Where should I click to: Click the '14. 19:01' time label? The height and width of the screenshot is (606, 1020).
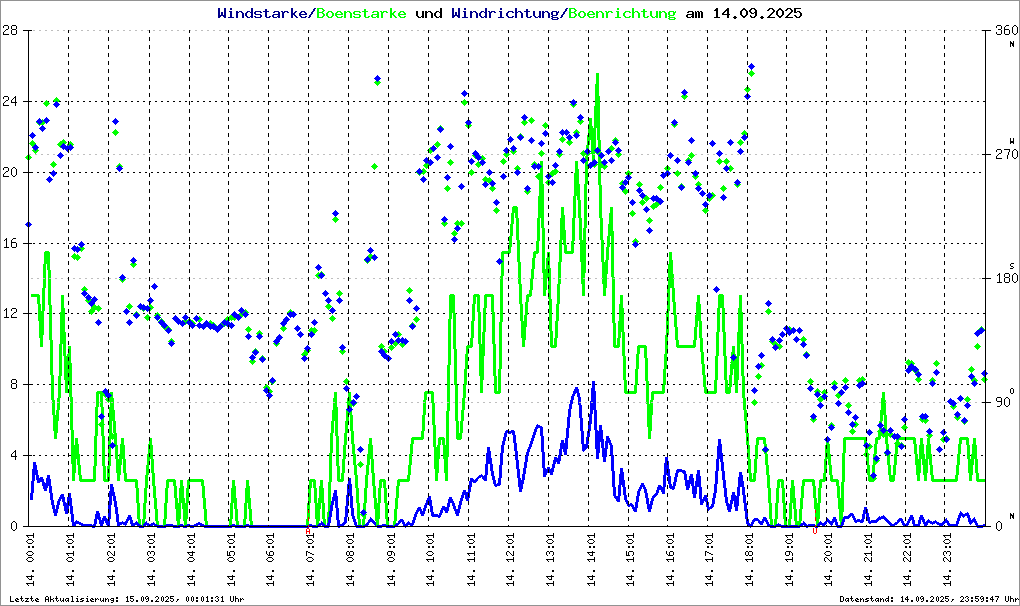(790, 560)
